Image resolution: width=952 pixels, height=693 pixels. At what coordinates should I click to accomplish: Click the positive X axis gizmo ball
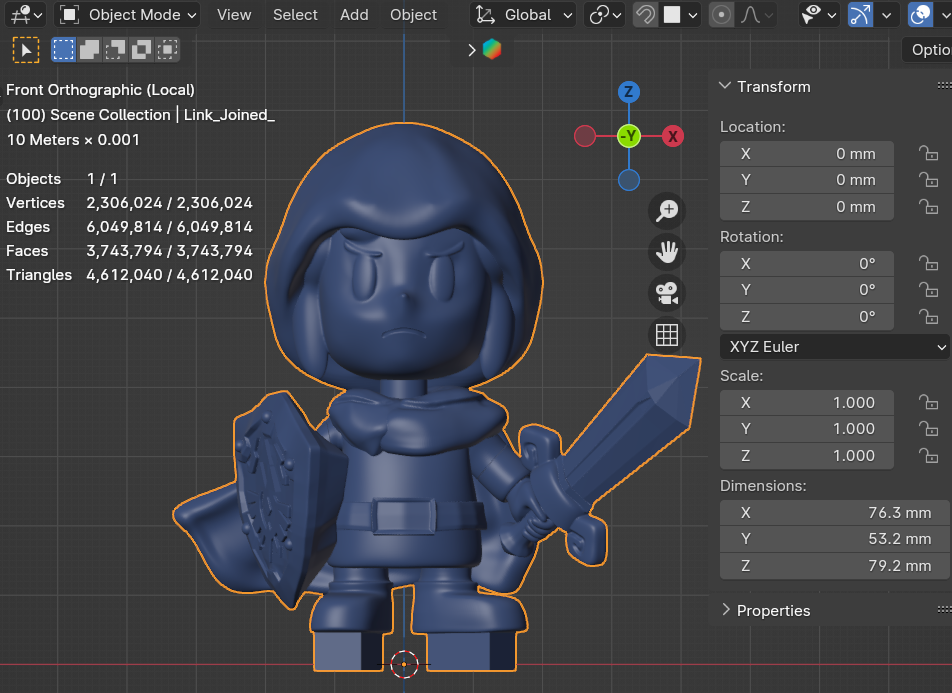pyautogui.click(x=673, y=136)
